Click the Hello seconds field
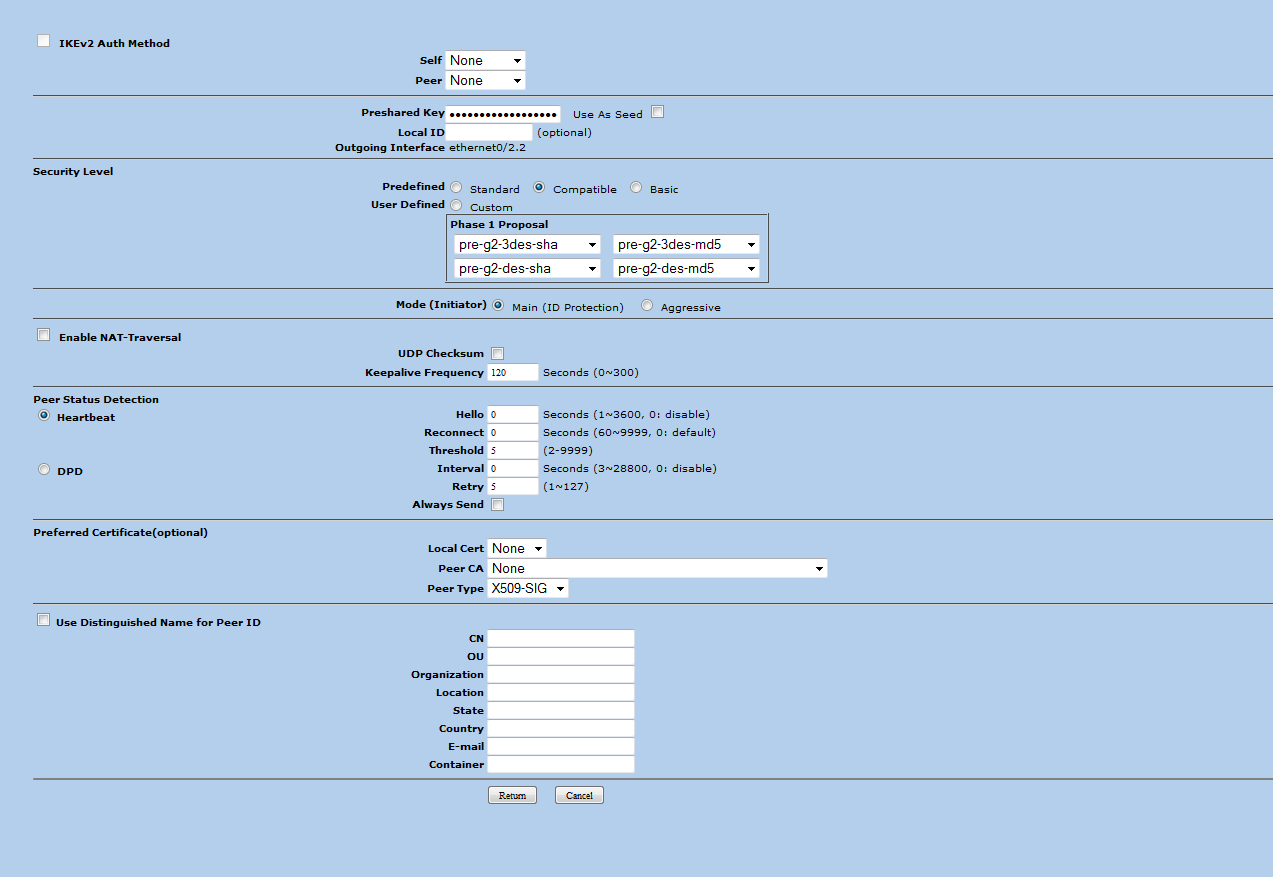This screenshot has height=877, width=1273. 513,414
